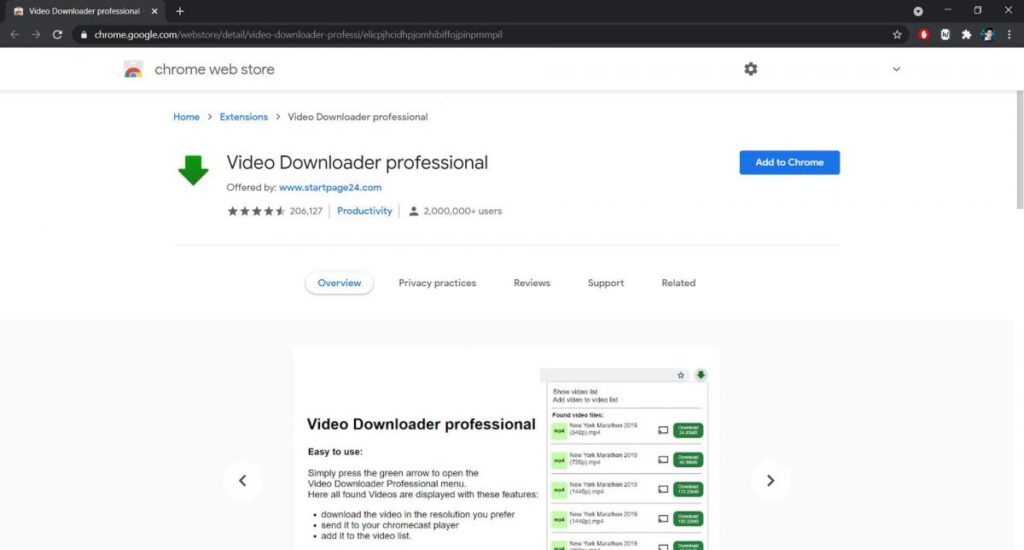Image resolution: width=1024 pixels, height=550 pixels.
Task: Open the web store settings gear
Action: [751, 69]
